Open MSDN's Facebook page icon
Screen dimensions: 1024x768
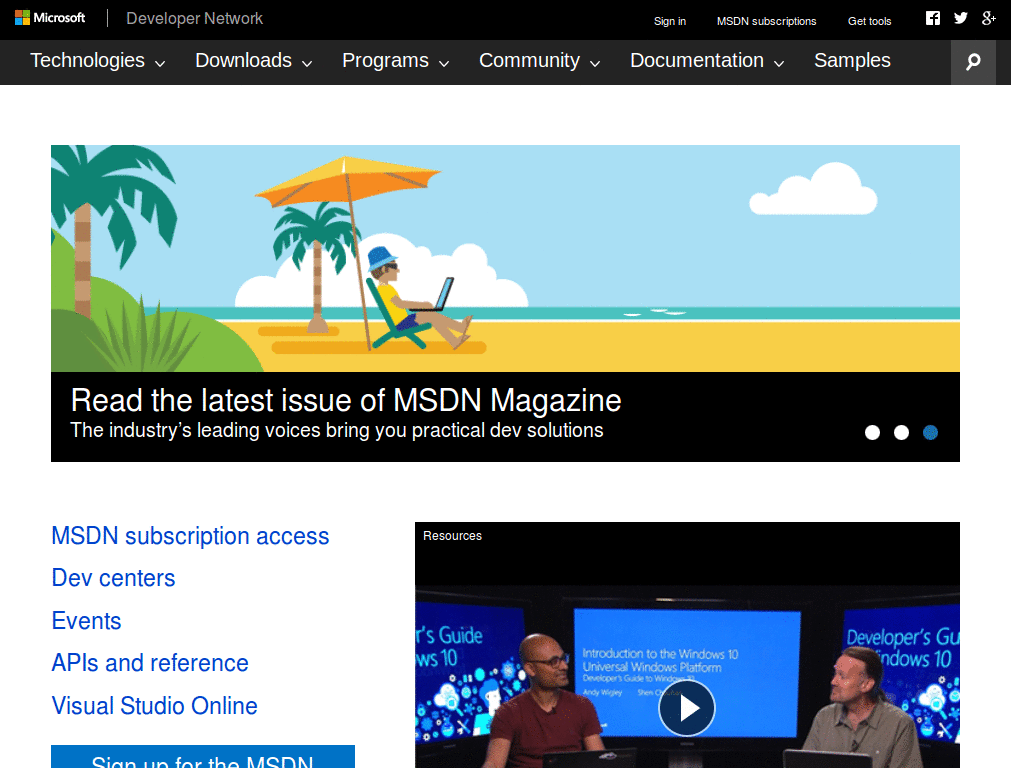(x=932, y=17)
